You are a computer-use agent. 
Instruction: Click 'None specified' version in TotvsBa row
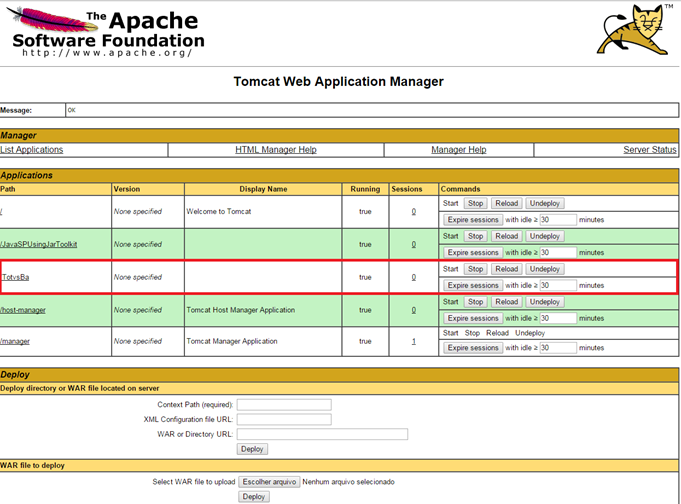[138, 277]
